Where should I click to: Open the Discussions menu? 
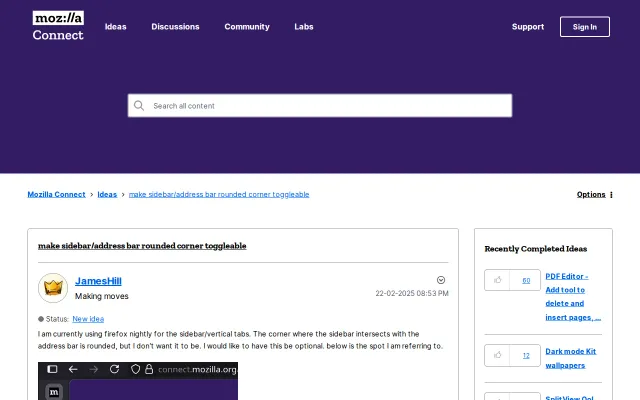(175, 27)
